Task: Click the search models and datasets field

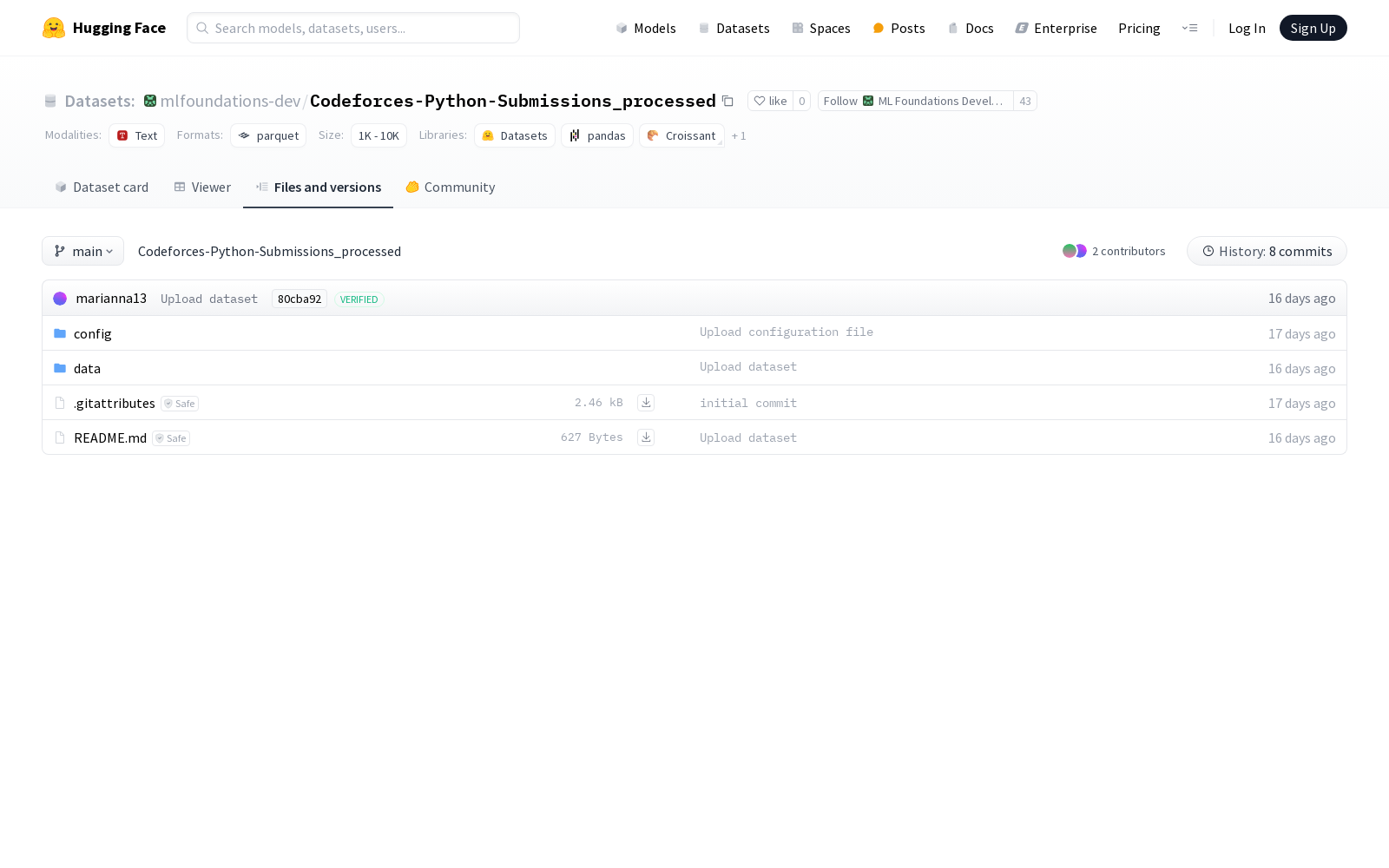Action: tap(352, 28)
